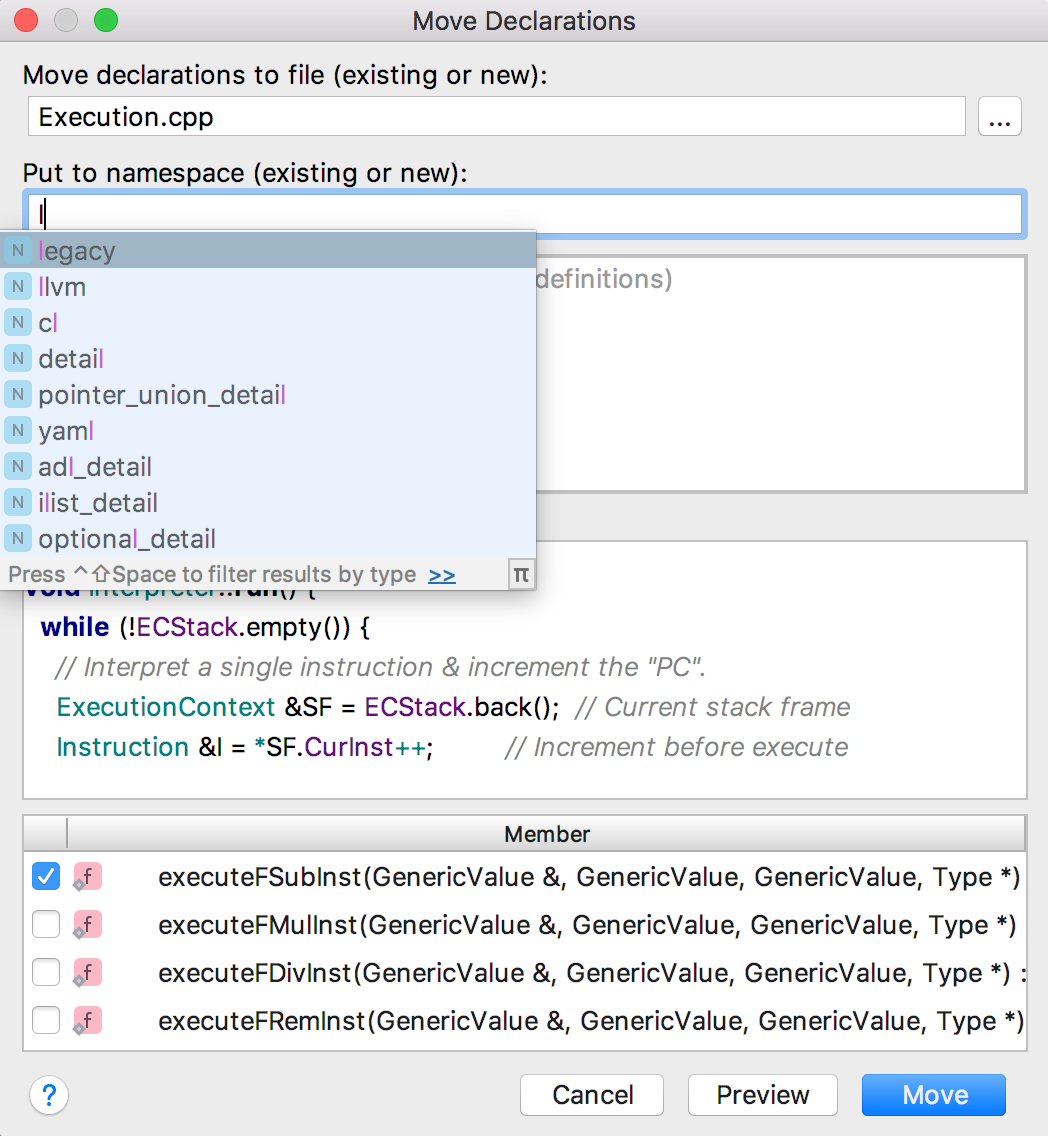The height and width of the screenshot is (1136, 1048).
Task: Follow the >> link in popup footer
Action: click(x=442, y=575)
